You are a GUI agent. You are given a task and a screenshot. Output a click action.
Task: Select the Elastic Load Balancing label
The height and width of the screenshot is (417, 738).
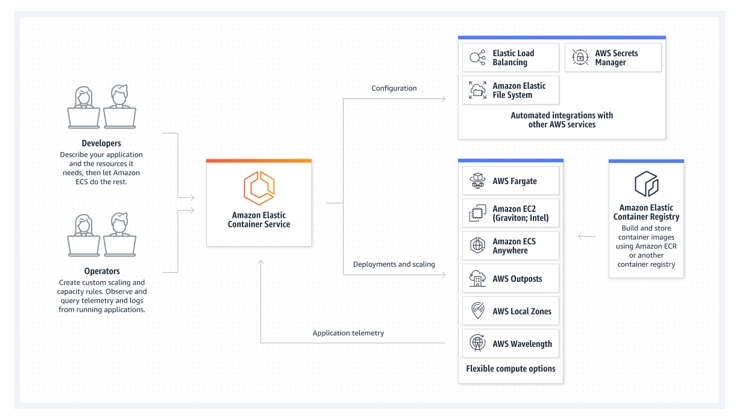[x=513, y=58]
